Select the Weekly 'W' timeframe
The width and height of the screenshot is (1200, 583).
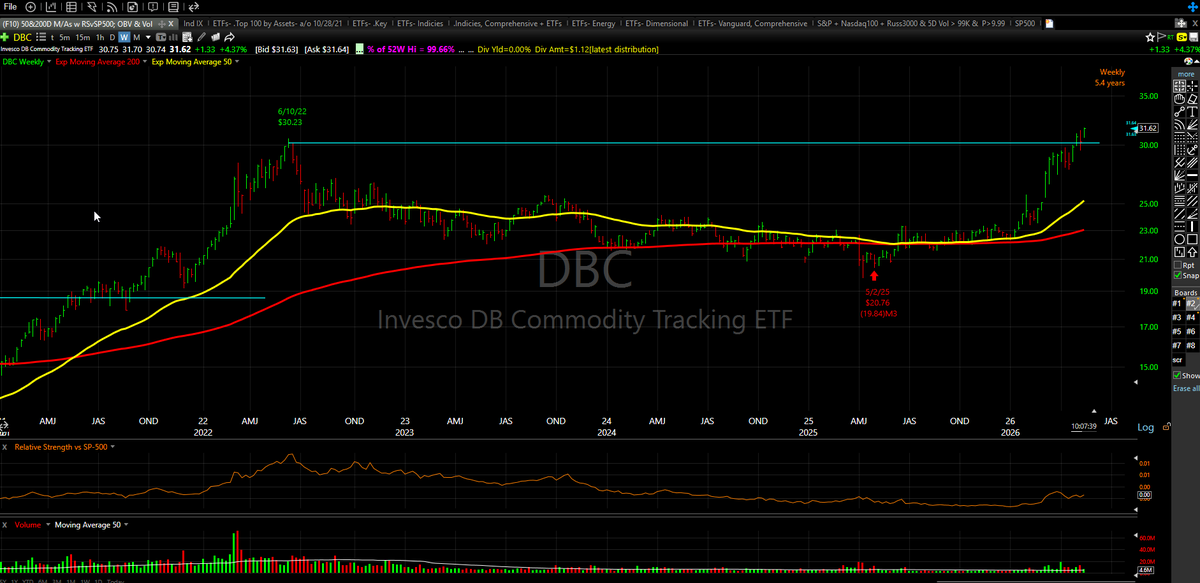click(x=124, y=37)
